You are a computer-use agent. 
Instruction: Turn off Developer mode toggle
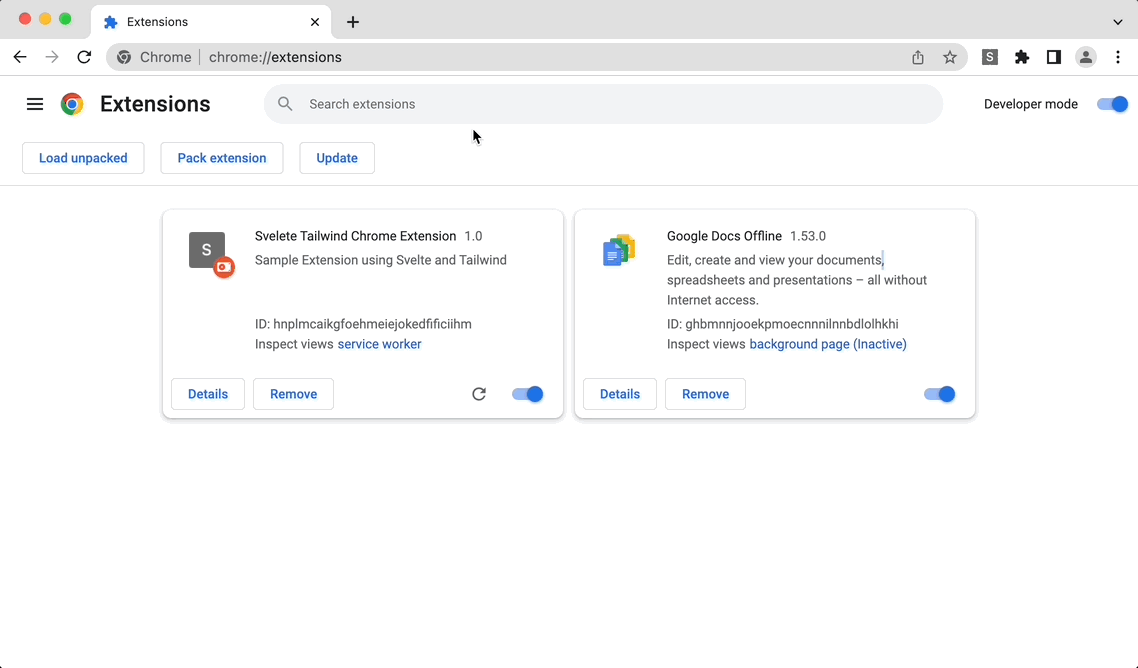click(x=1112, y=104)
